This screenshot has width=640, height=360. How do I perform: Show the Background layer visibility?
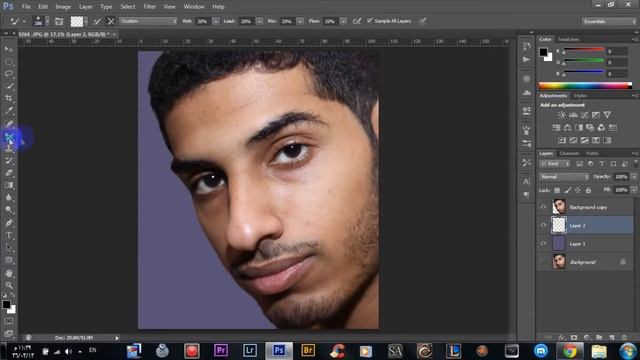[543, 262]
